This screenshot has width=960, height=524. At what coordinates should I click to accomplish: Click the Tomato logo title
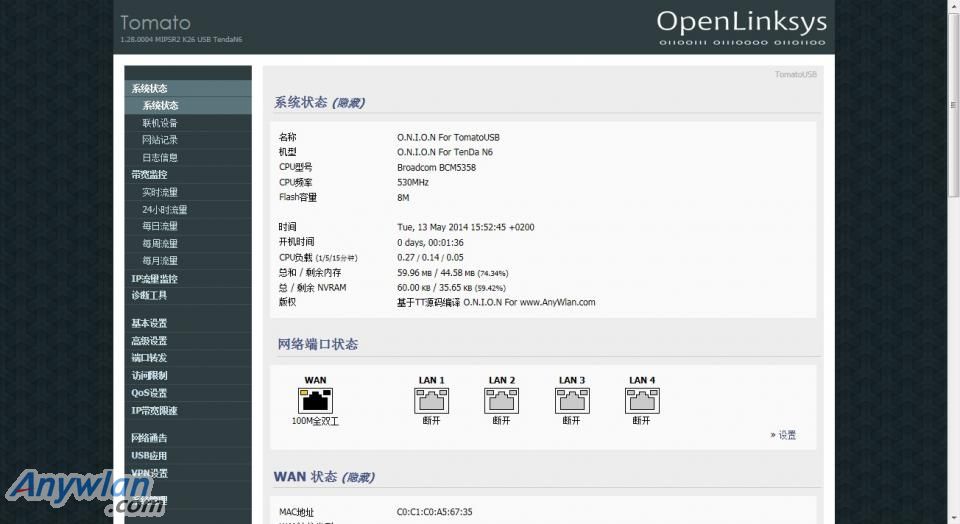[x=156, y=23]
